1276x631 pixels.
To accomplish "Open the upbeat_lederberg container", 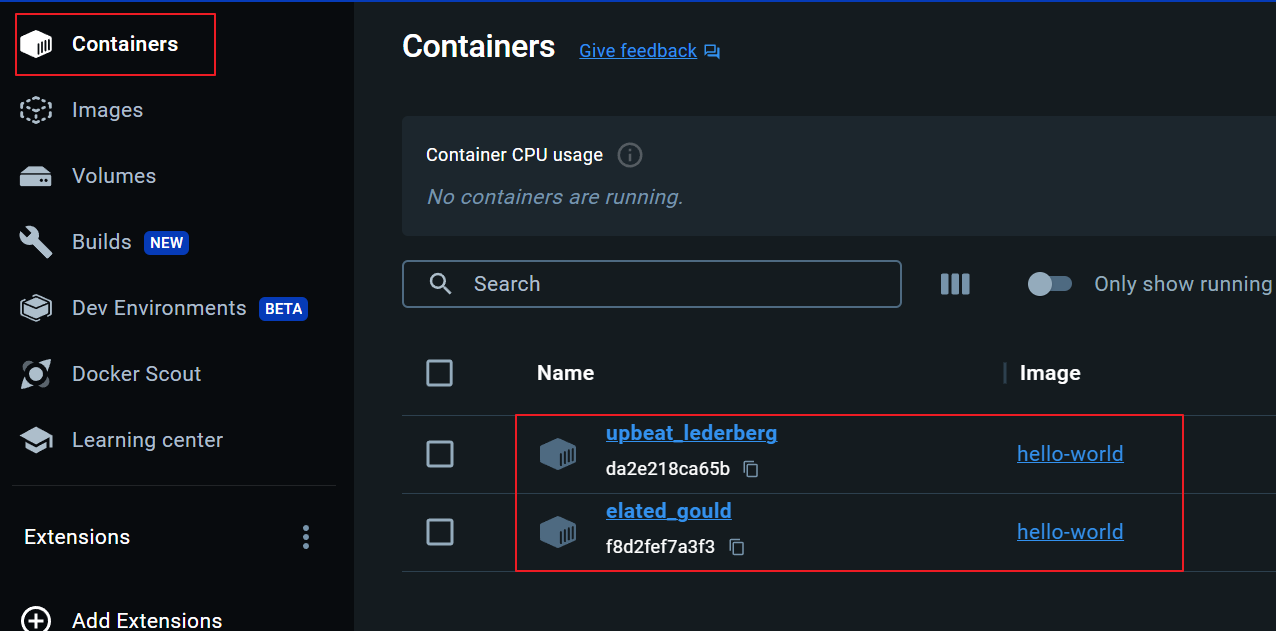I will (x=691, y=432).
